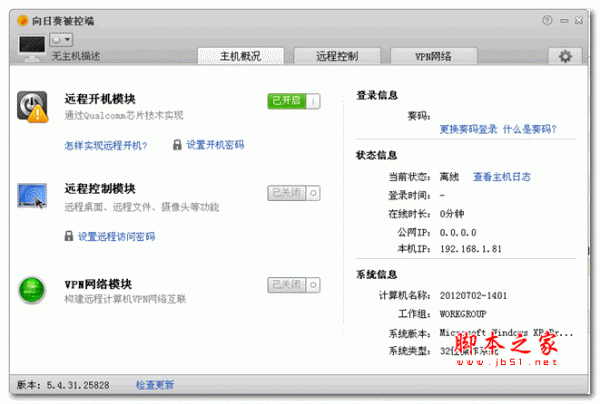Toggle VPN网络模块 switch showing 已关闭

point(294,285)
